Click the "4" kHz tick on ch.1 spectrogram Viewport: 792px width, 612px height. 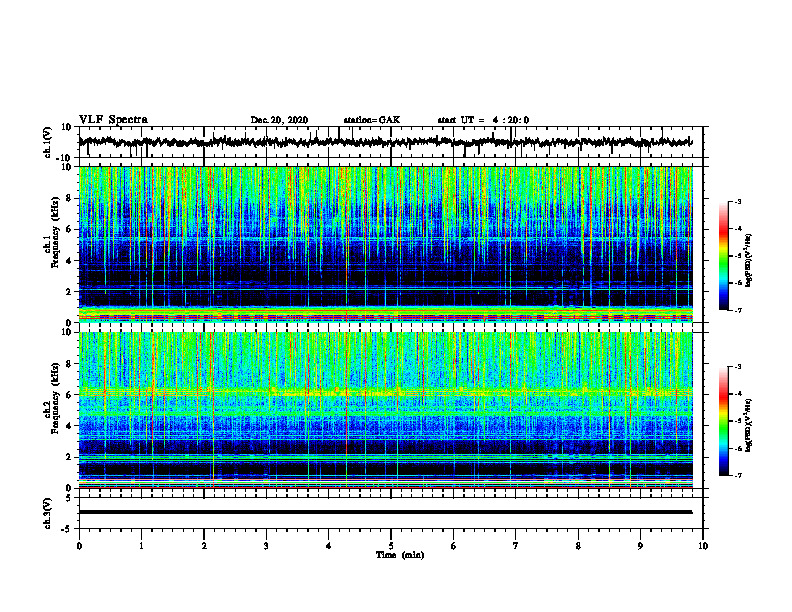click(x=70, y=261)
